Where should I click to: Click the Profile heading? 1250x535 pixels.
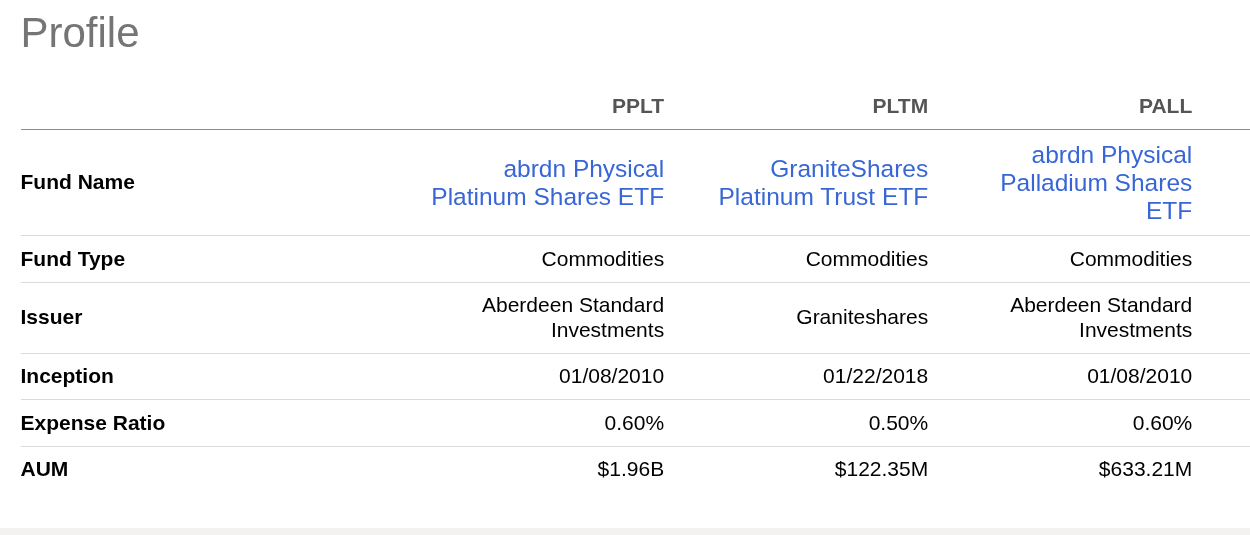[x=80, y=33]
